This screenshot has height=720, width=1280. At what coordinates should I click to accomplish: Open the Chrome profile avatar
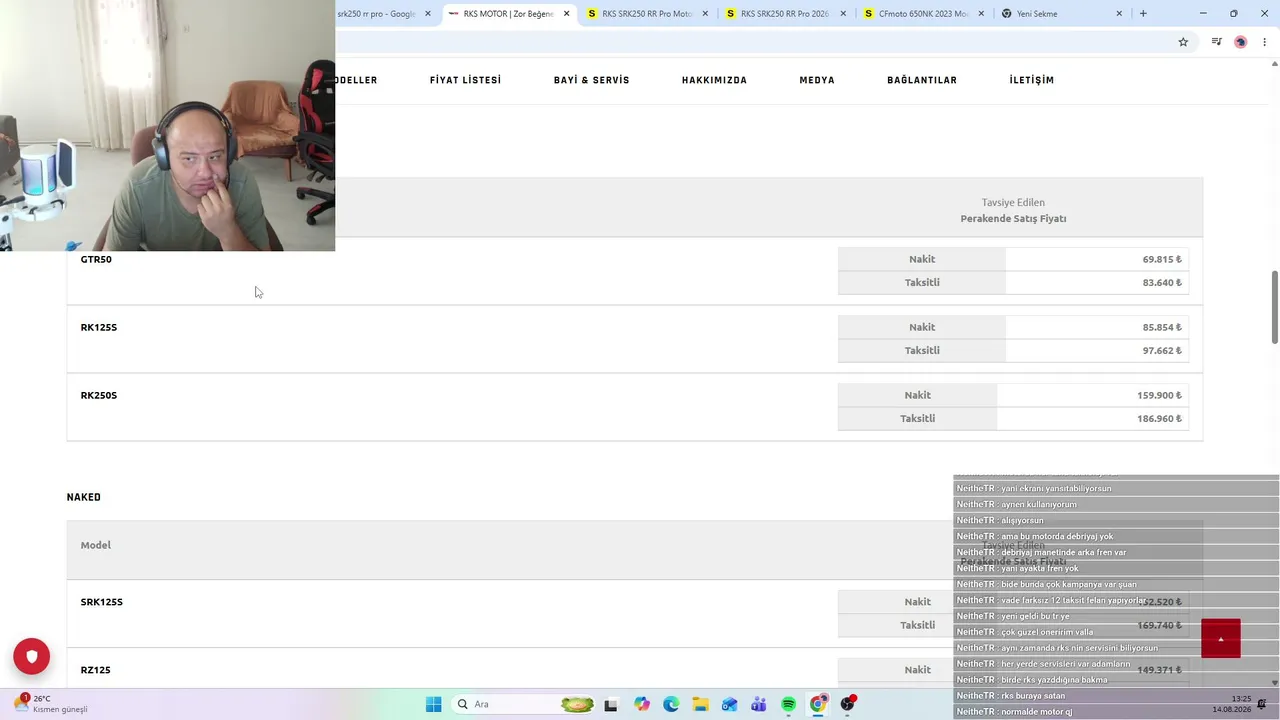click(x=1241, y=42)
